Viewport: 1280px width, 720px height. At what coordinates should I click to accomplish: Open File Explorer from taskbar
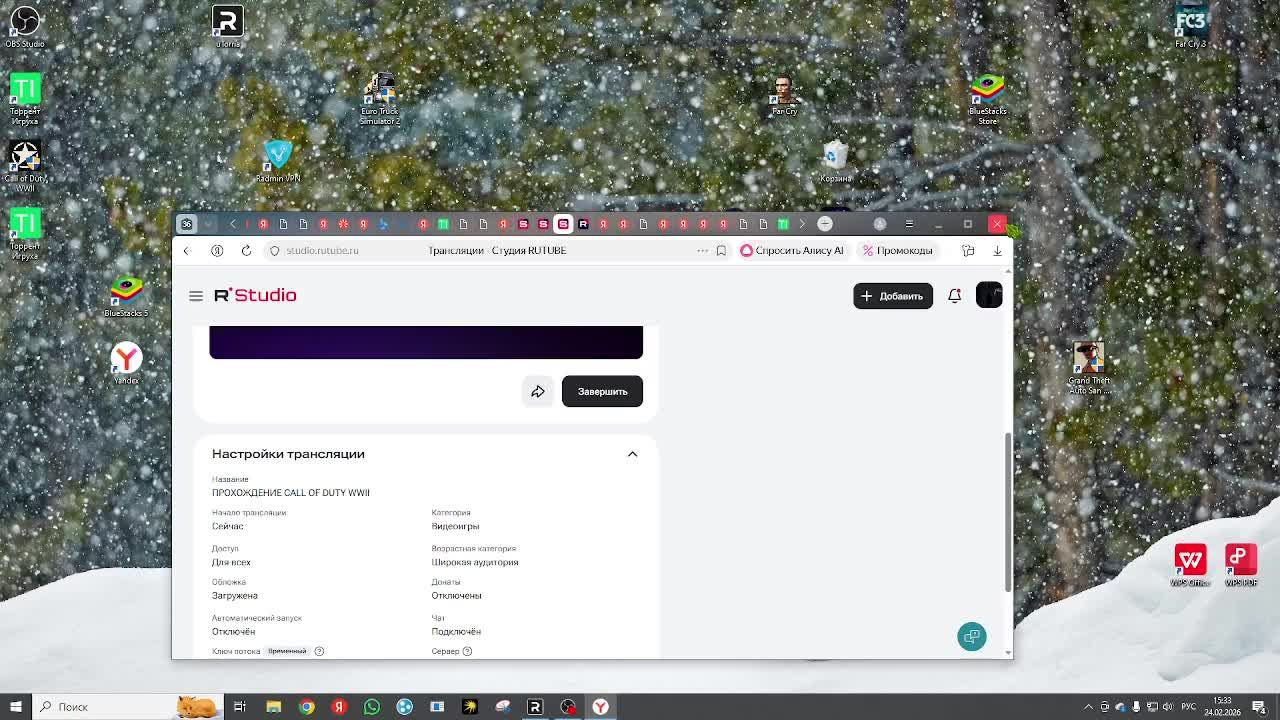pyautogui.click(x=273, y=707)
